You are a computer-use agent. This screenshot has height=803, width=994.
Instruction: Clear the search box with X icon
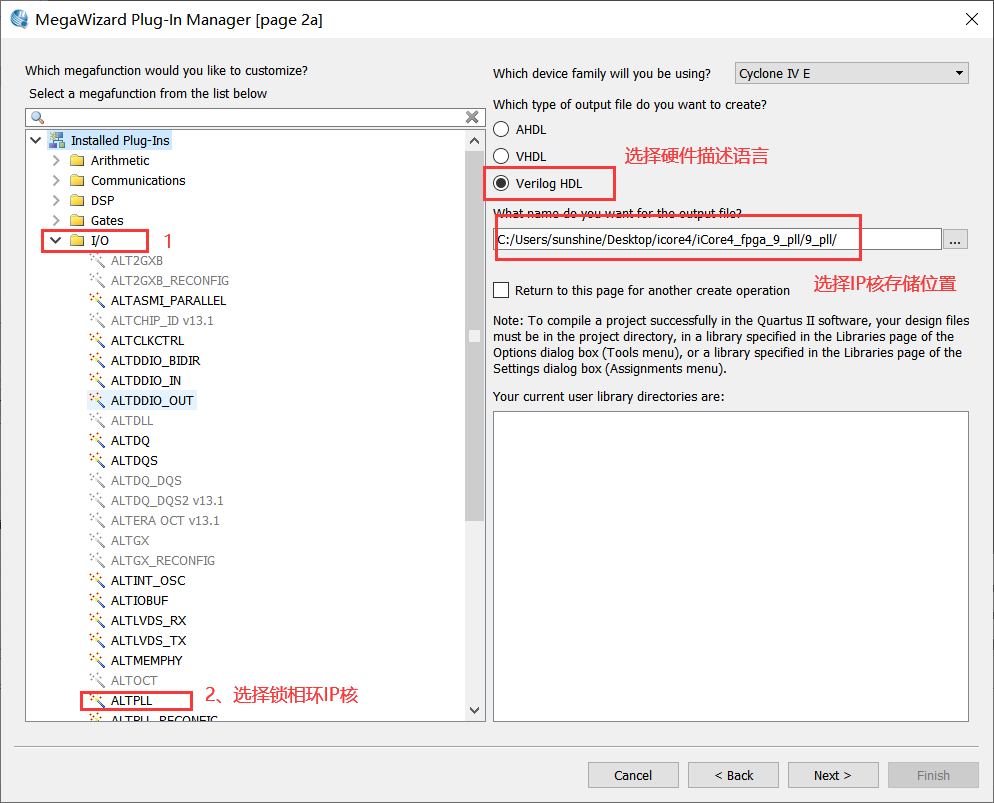[473, 117]
